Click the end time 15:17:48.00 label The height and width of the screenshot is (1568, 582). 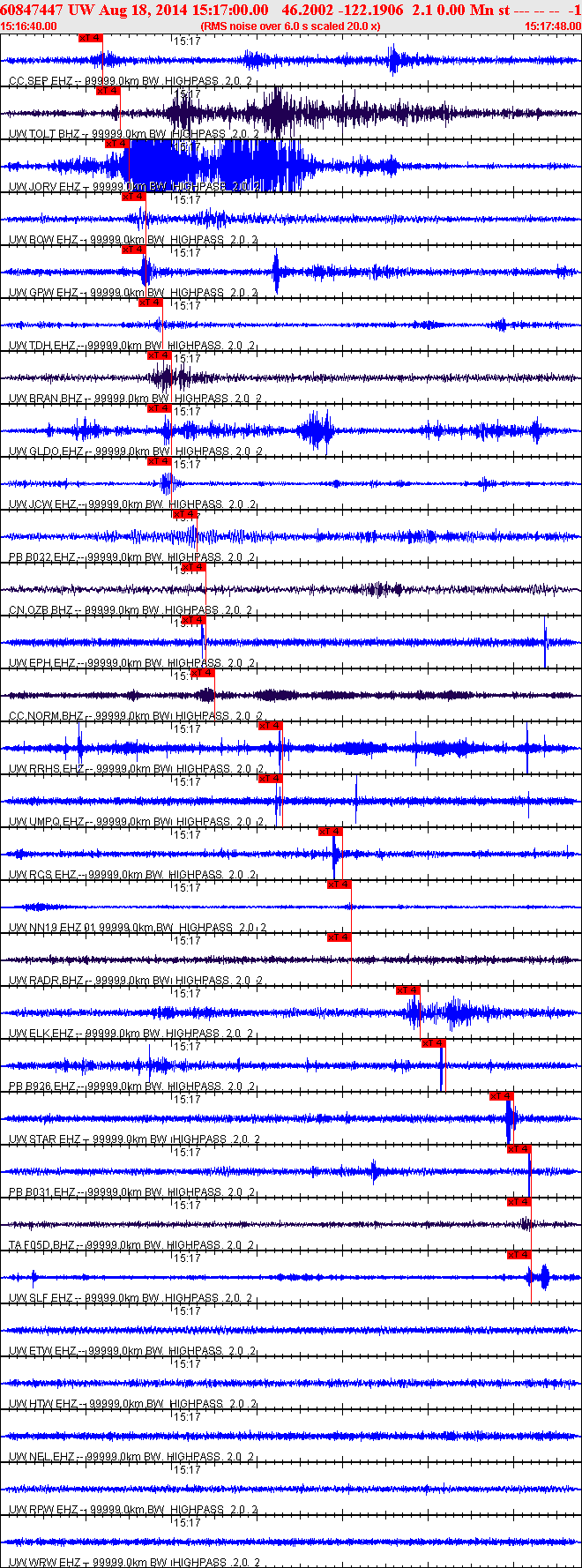[x=553, y=26]
